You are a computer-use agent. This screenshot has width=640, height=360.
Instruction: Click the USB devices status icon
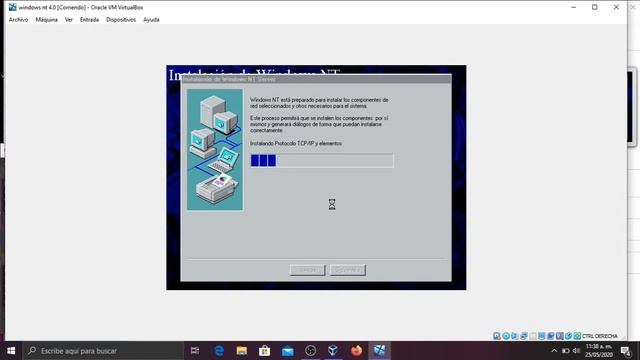point(533,336)
